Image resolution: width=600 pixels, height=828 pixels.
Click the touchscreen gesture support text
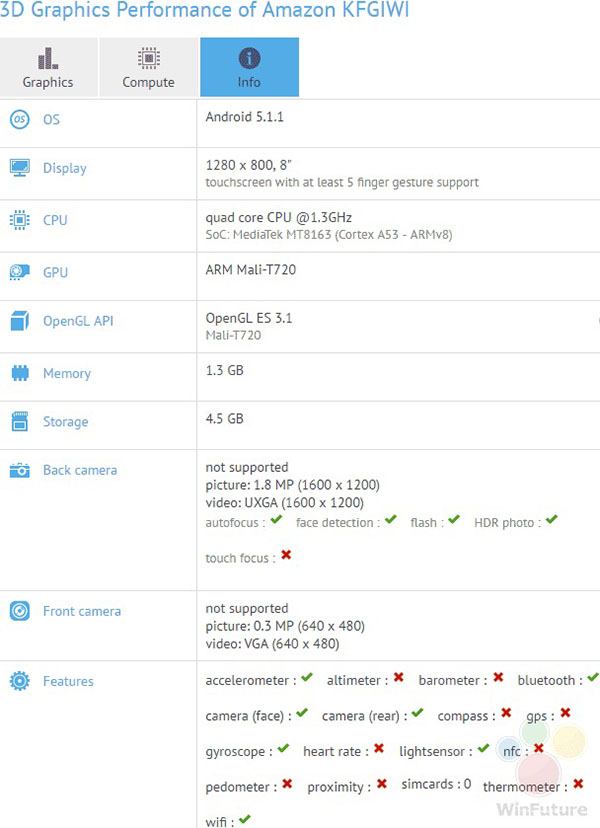coord(342,182)
